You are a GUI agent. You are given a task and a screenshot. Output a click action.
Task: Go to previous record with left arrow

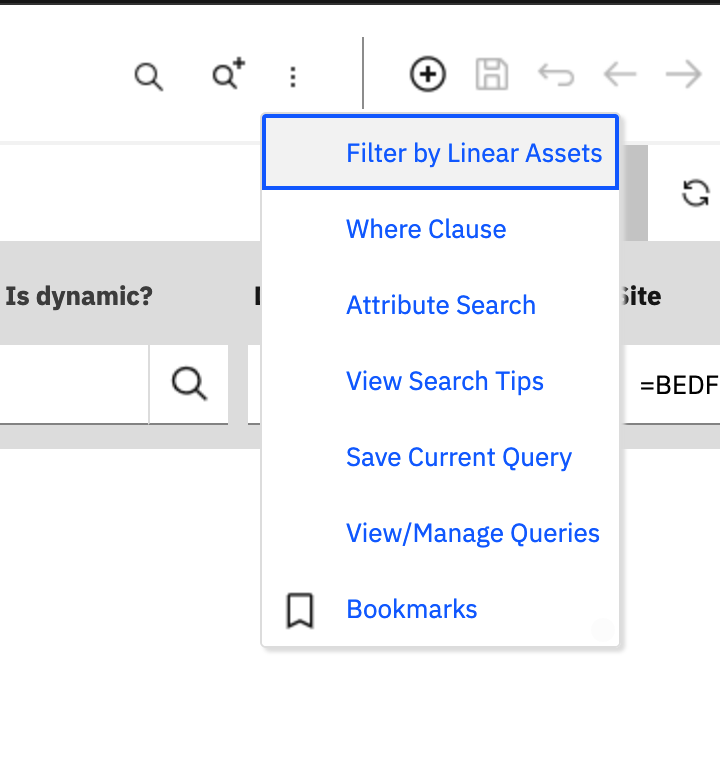click(x=620, y=75)
